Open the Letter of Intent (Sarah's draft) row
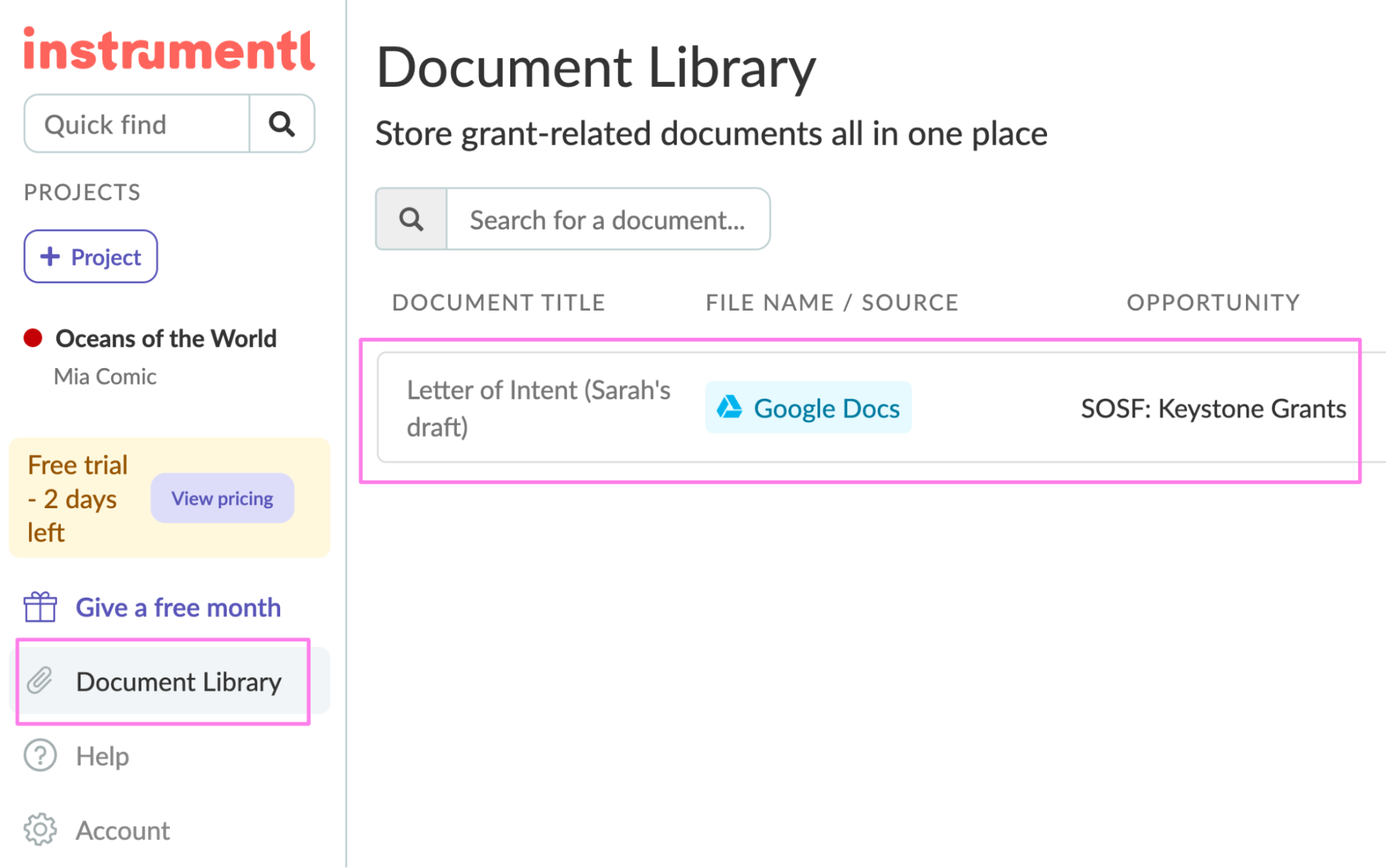This screenshot has width=1386, height=868. click(538, 408)
